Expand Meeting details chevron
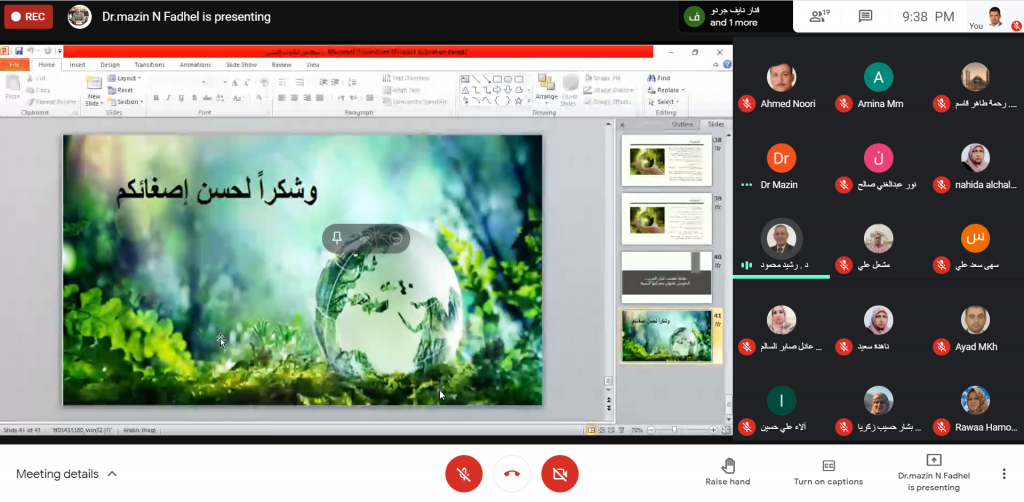This screenshot has width=1024, height=502. click(x=112, y=474)
